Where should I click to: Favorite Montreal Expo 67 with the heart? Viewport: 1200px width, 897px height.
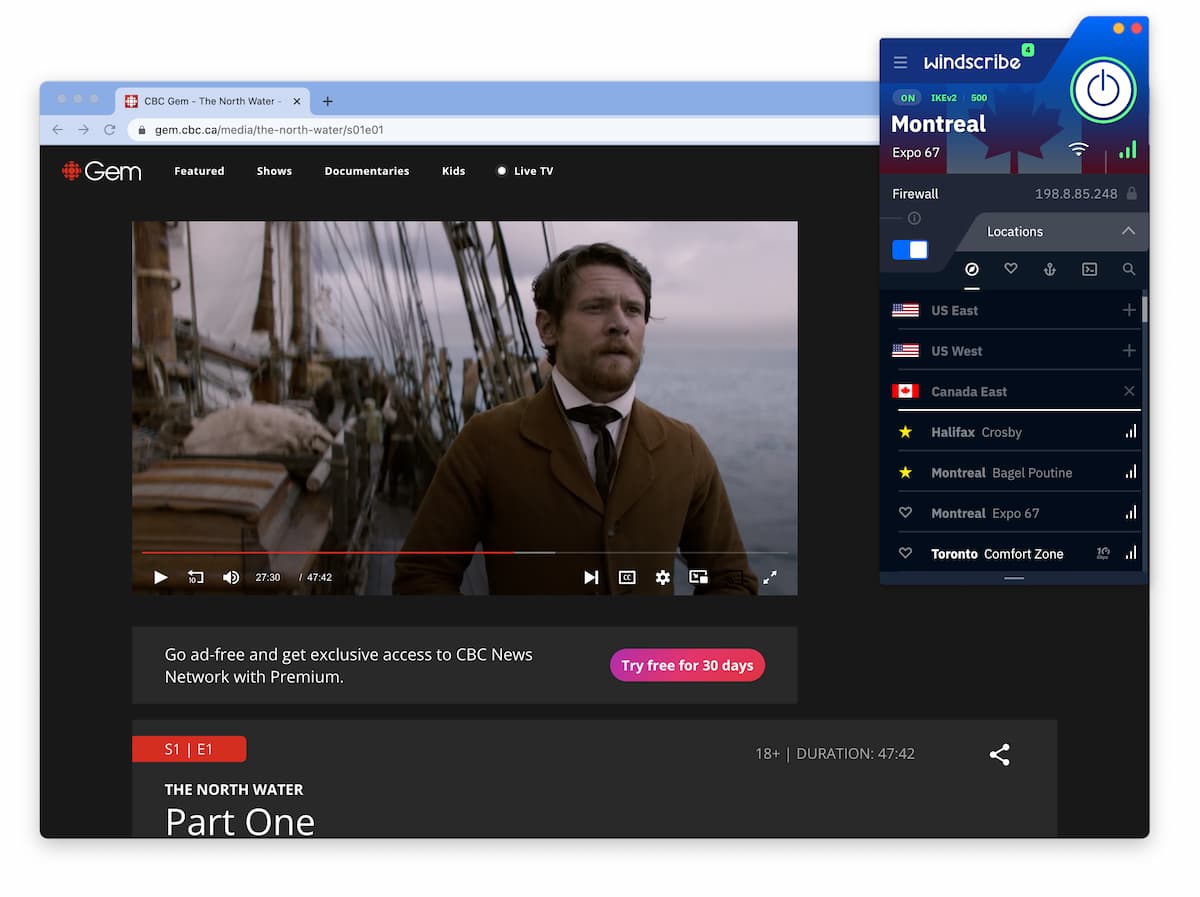(x=905, y=513)
